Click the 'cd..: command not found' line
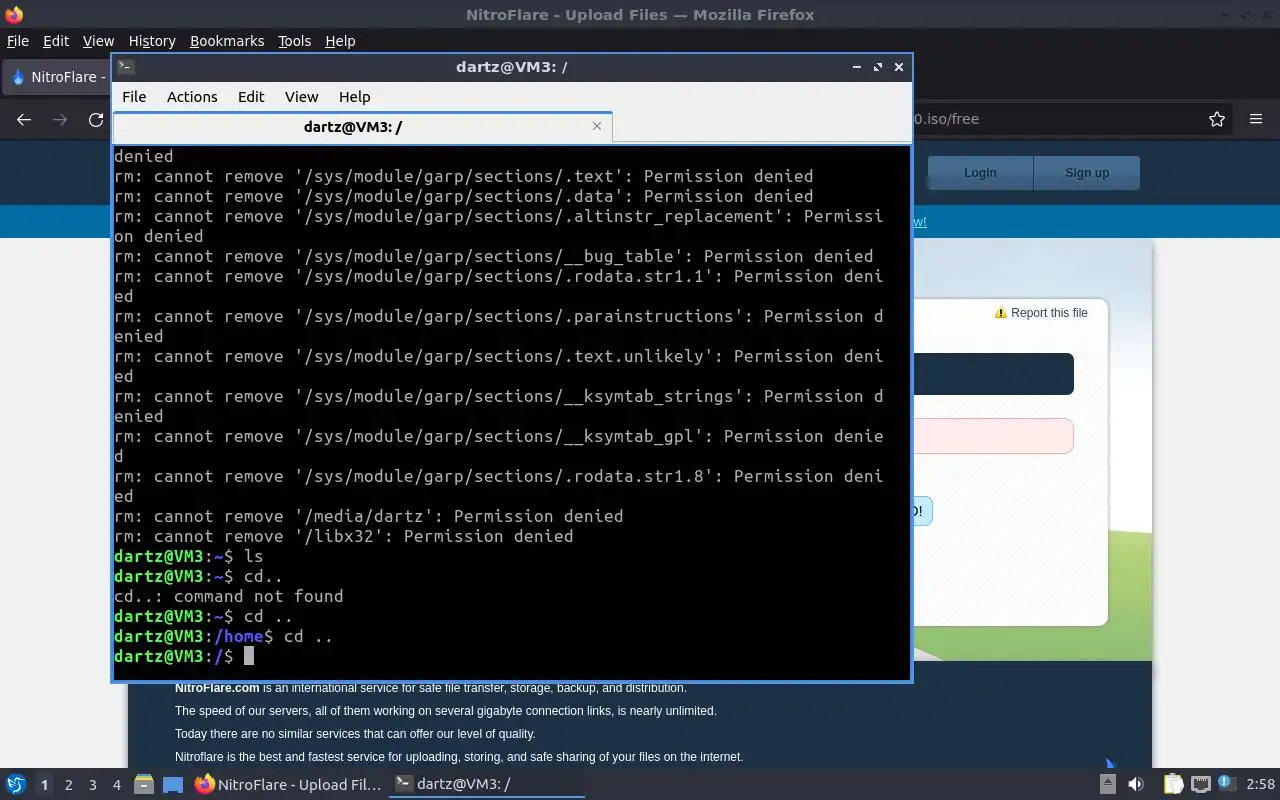The image size is (1280, 800). pos(229,596)
